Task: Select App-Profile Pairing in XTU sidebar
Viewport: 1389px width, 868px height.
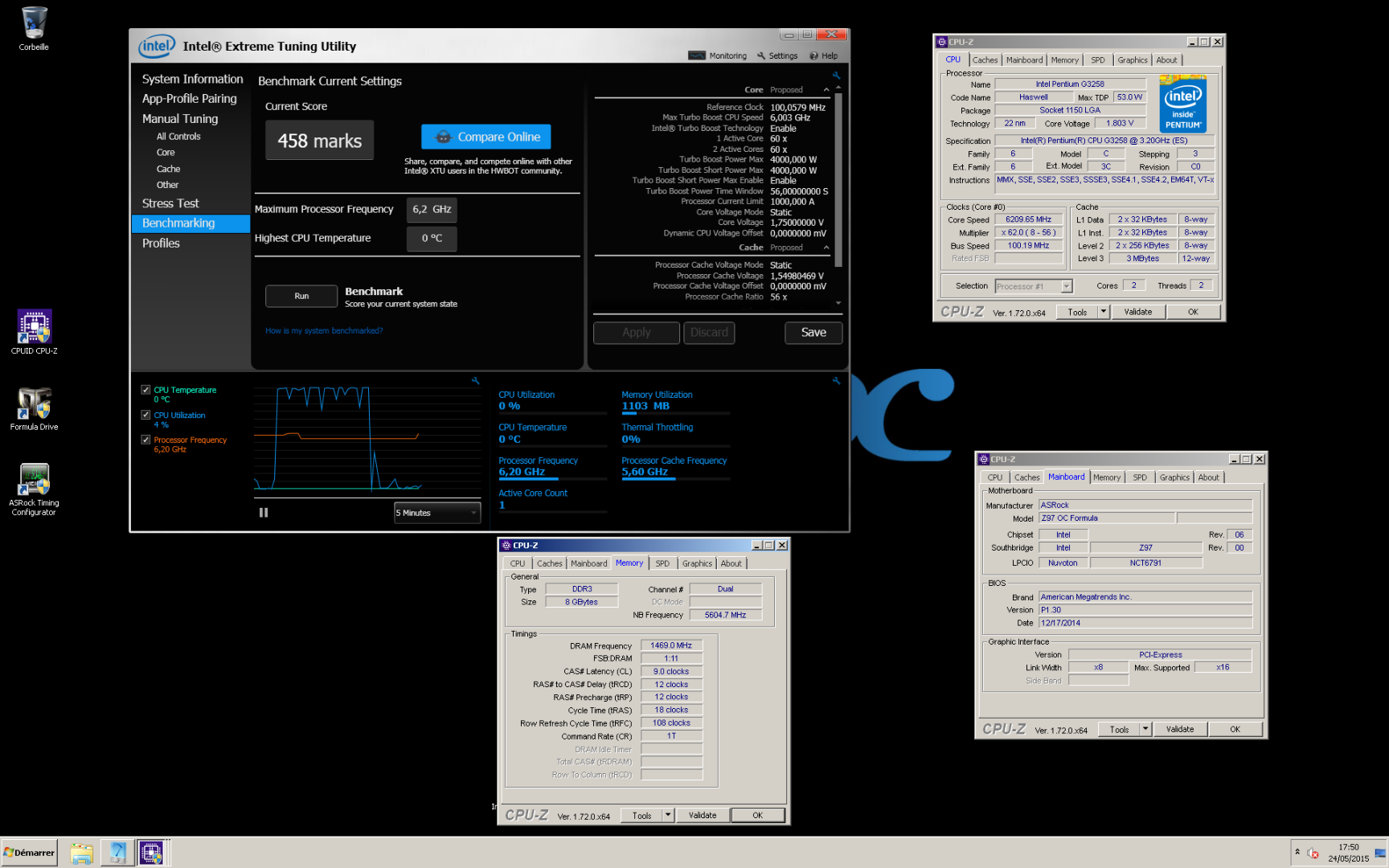Action: click(189, 98)
